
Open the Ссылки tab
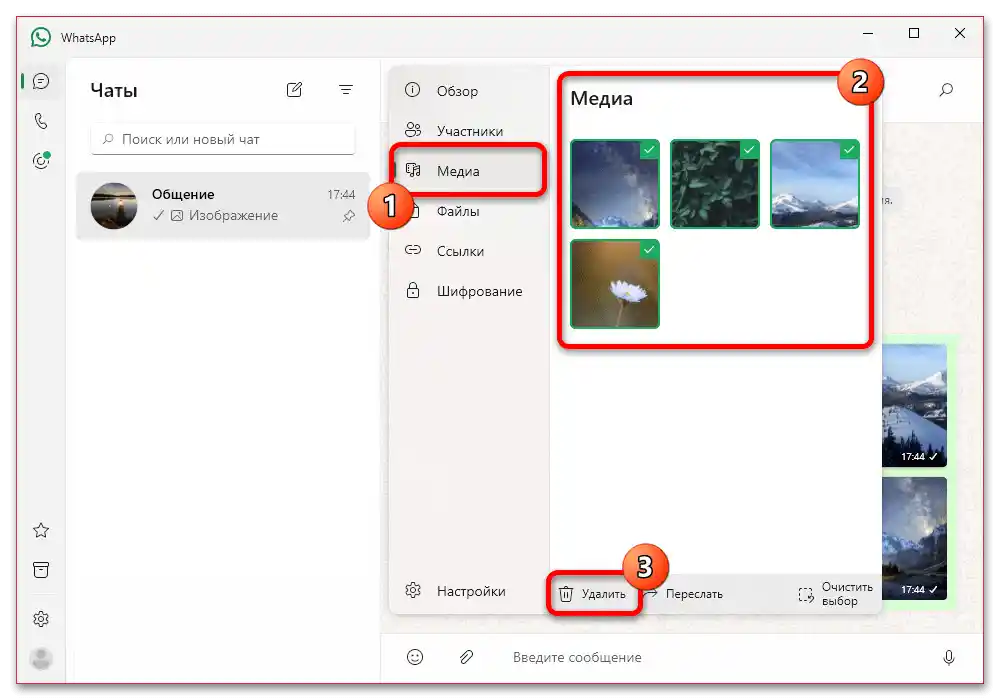coord(469,251)
